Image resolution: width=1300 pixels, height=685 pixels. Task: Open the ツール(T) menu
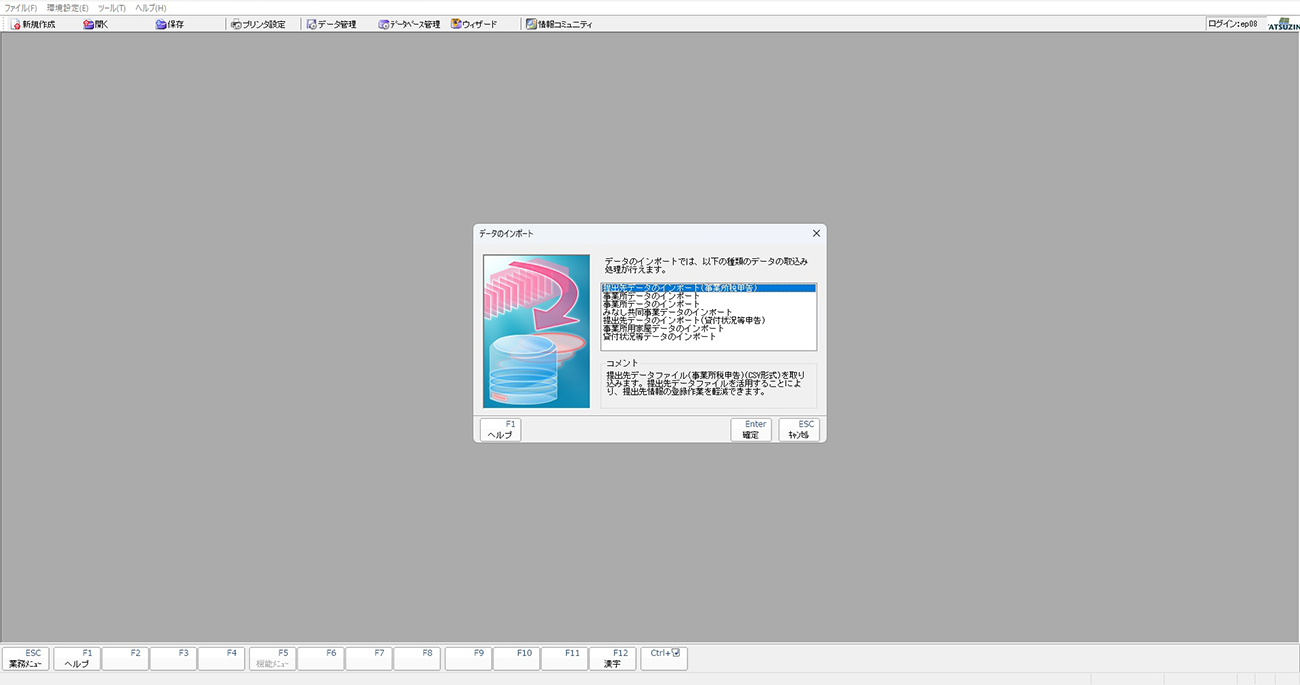111,8
